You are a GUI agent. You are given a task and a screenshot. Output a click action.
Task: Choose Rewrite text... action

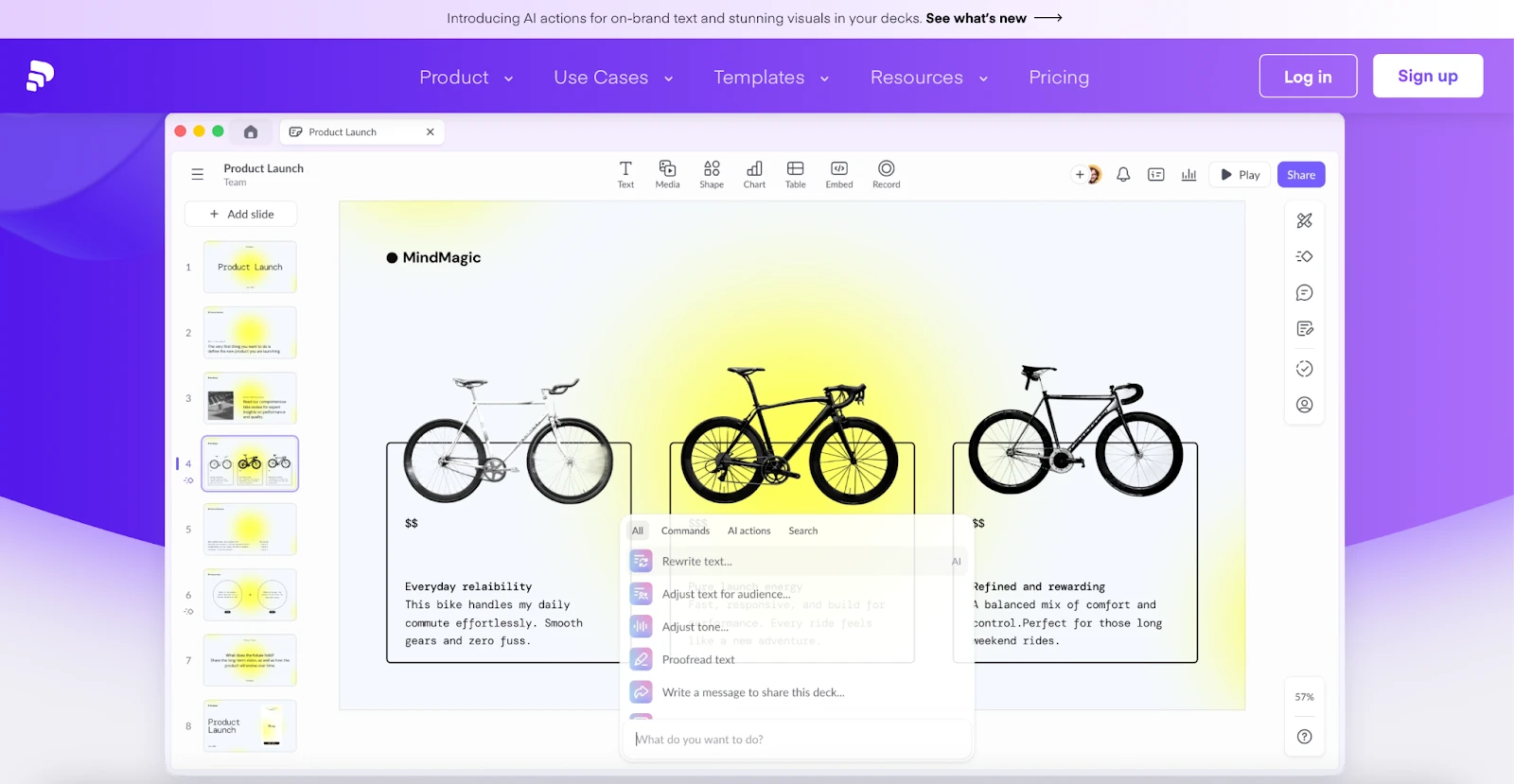point(798,562)
